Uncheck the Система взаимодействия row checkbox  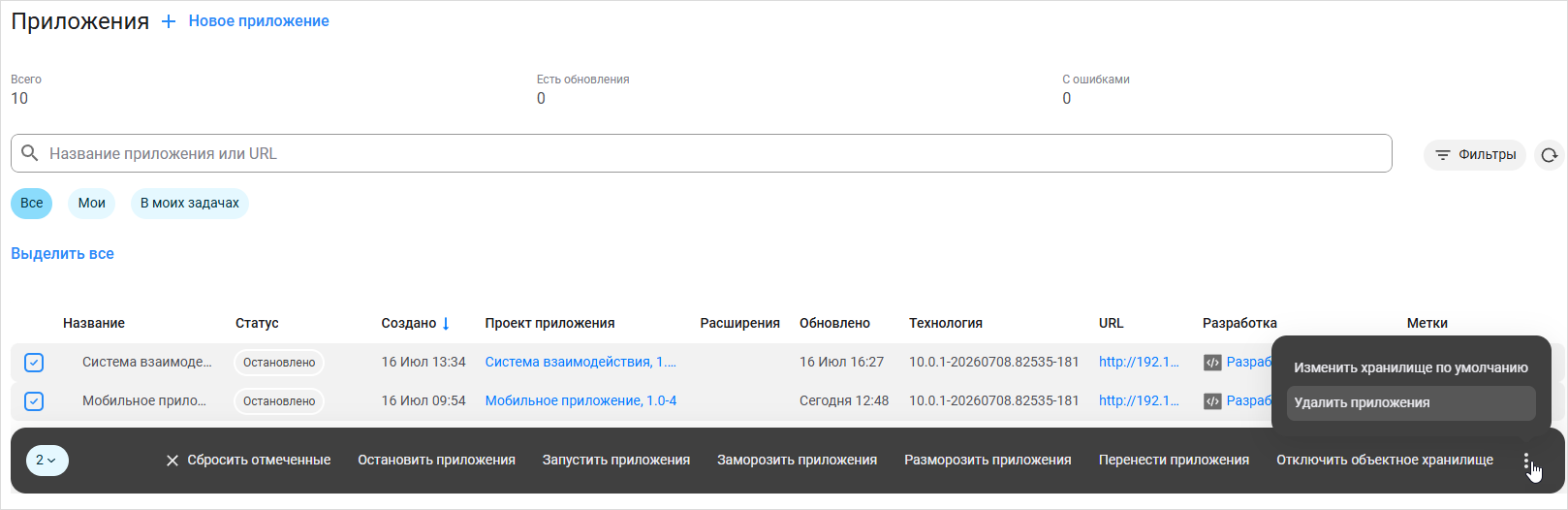[34, 363]
